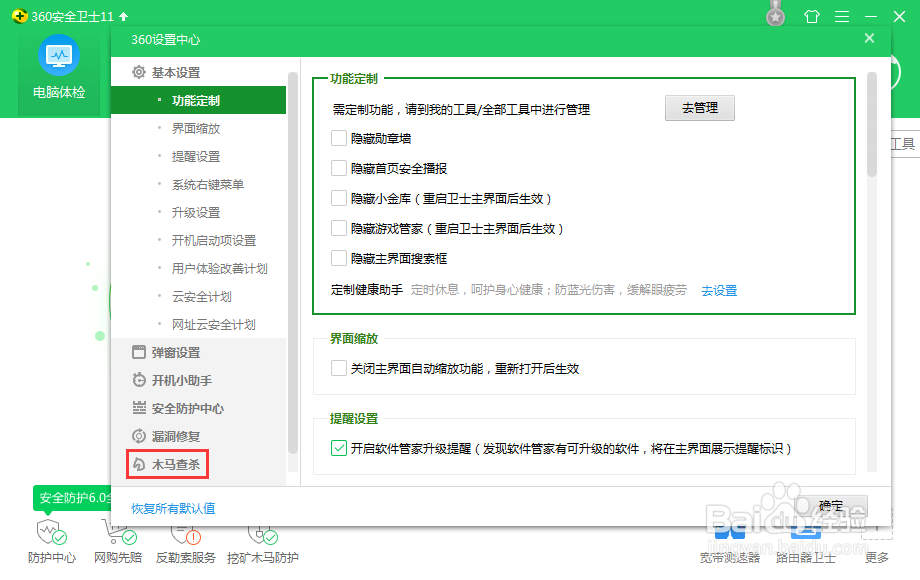Open 路由器卫士 icon in main window
Screen dimensions: 920x580
coord(806,532)
